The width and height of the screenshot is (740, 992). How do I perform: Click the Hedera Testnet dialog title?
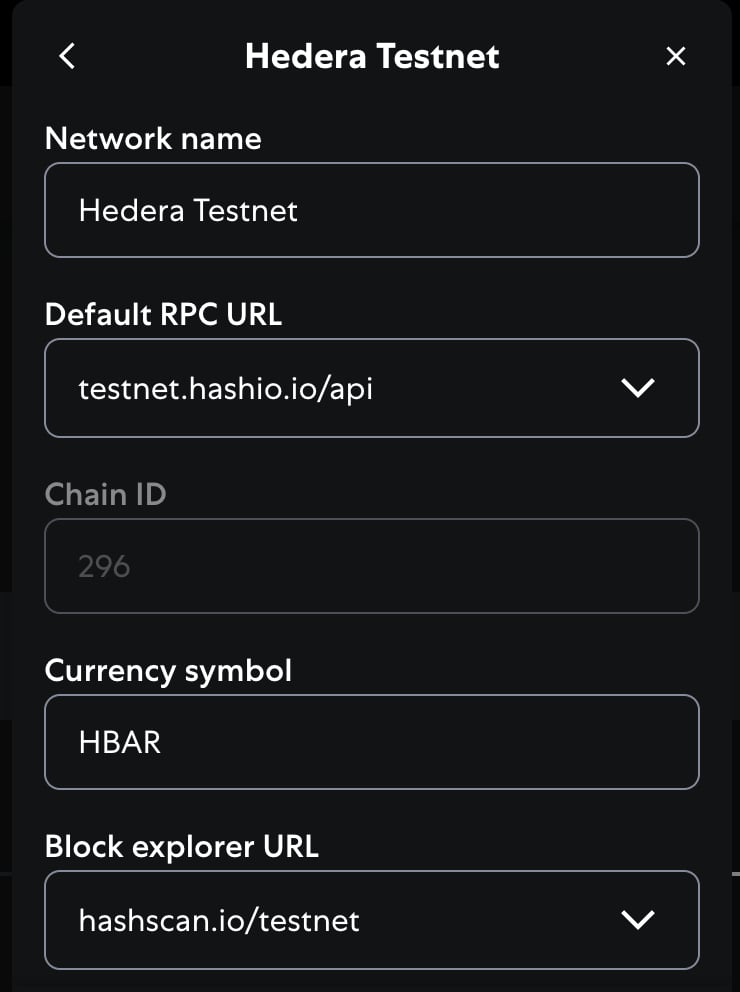372,56
